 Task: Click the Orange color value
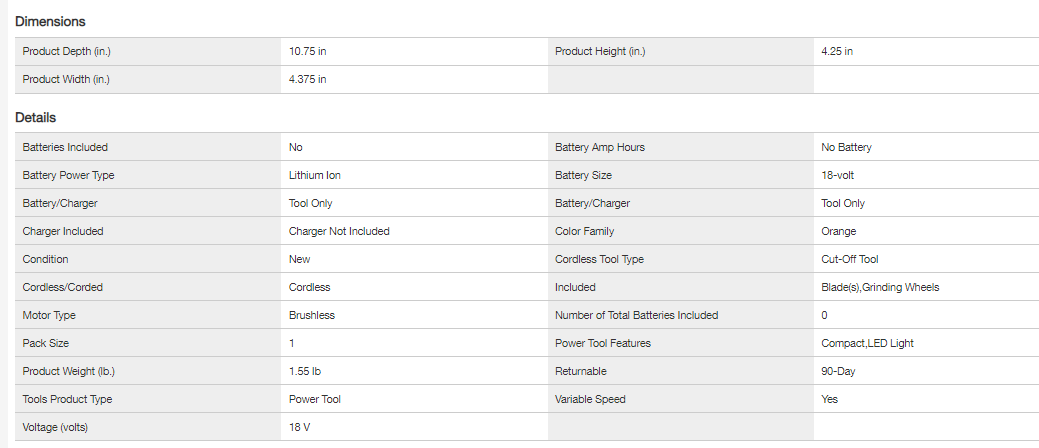tap(839, 231)
